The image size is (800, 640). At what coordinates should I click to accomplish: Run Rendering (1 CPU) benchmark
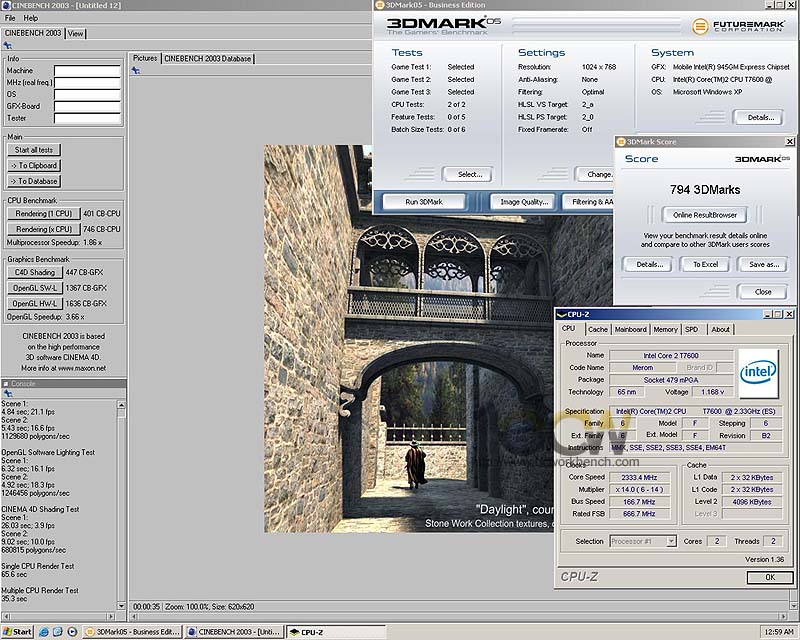click(x=43, y=213)
